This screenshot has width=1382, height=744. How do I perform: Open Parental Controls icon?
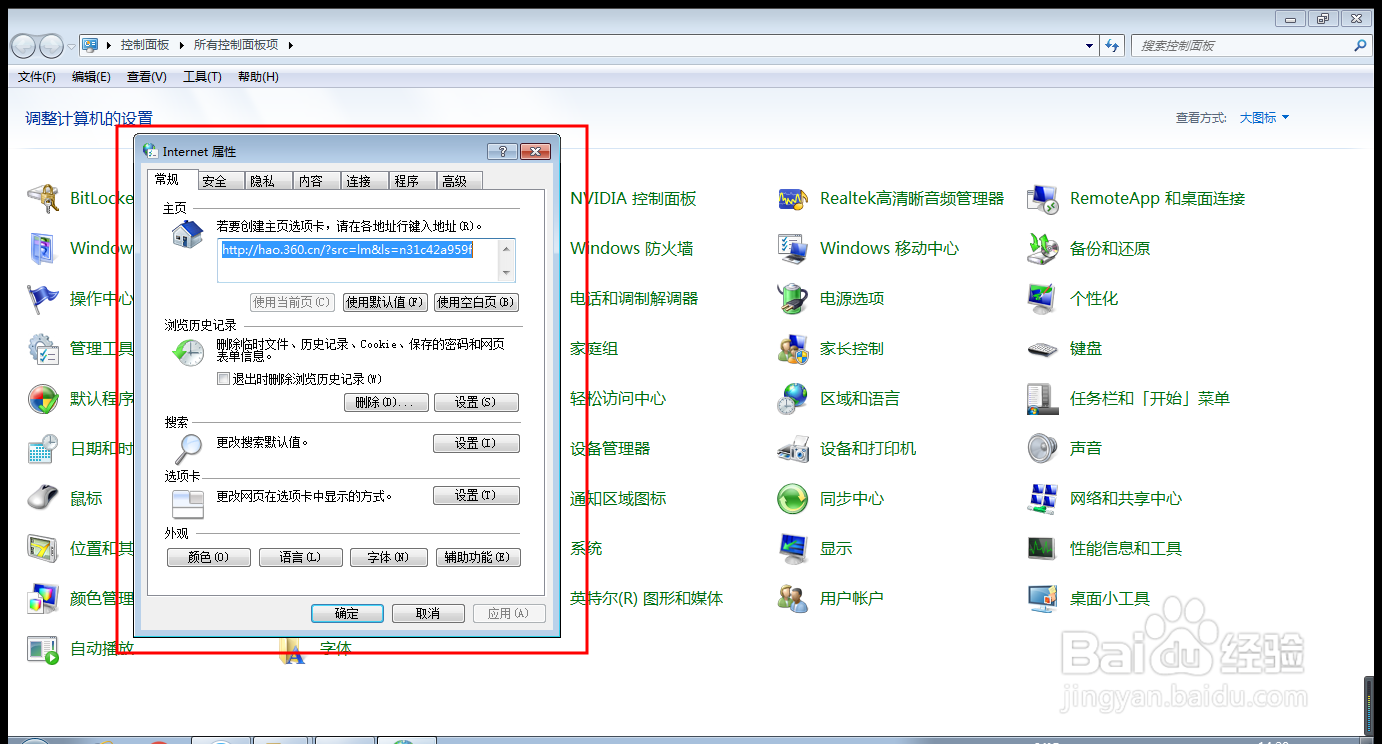tap(793, 348)
